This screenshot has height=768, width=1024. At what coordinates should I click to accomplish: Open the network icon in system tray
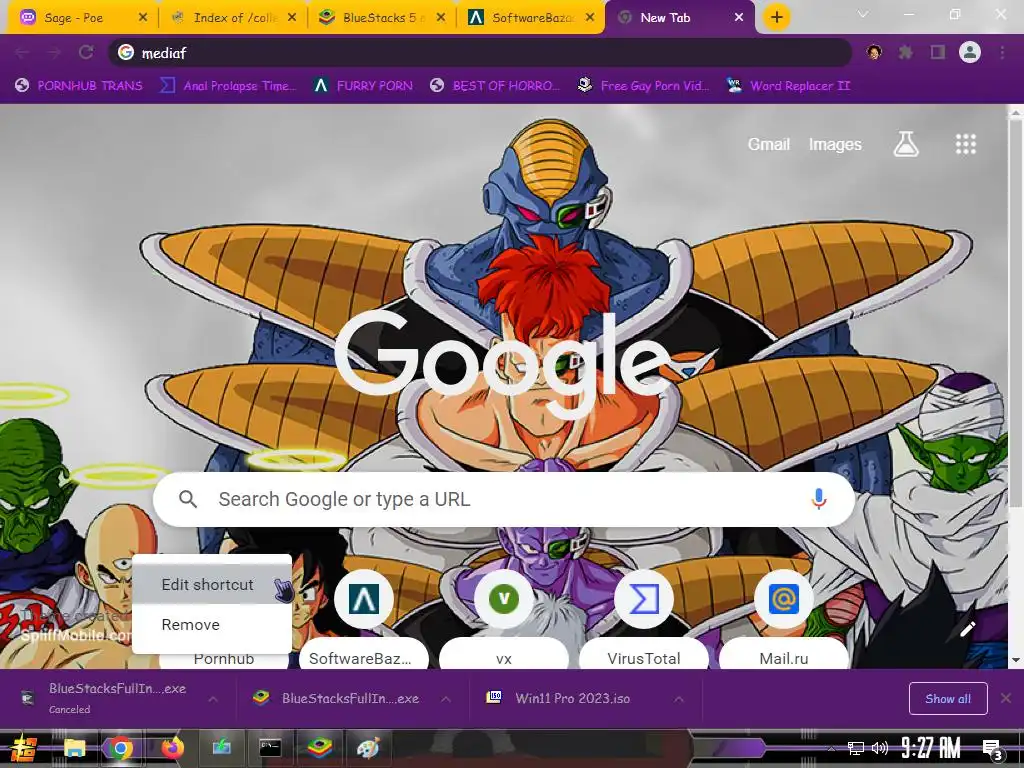[855, 748]
